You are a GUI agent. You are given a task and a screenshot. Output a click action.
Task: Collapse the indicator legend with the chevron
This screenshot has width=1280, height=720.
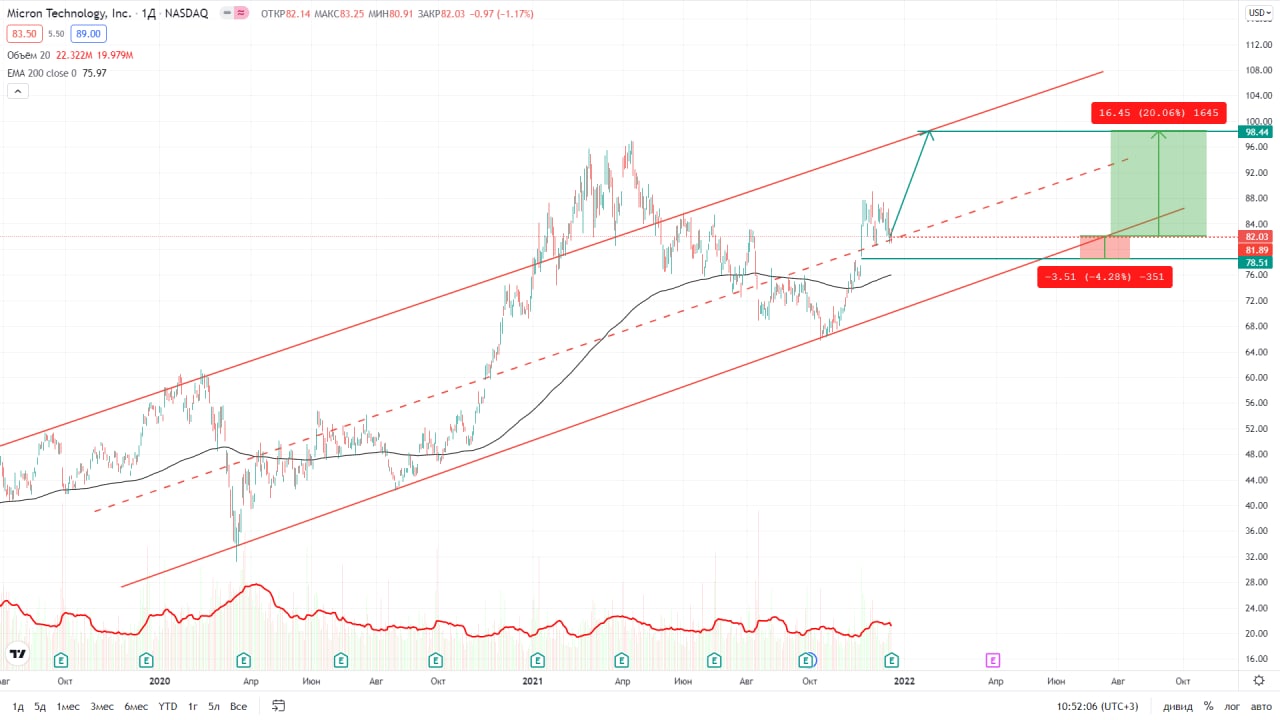(17, 91)
